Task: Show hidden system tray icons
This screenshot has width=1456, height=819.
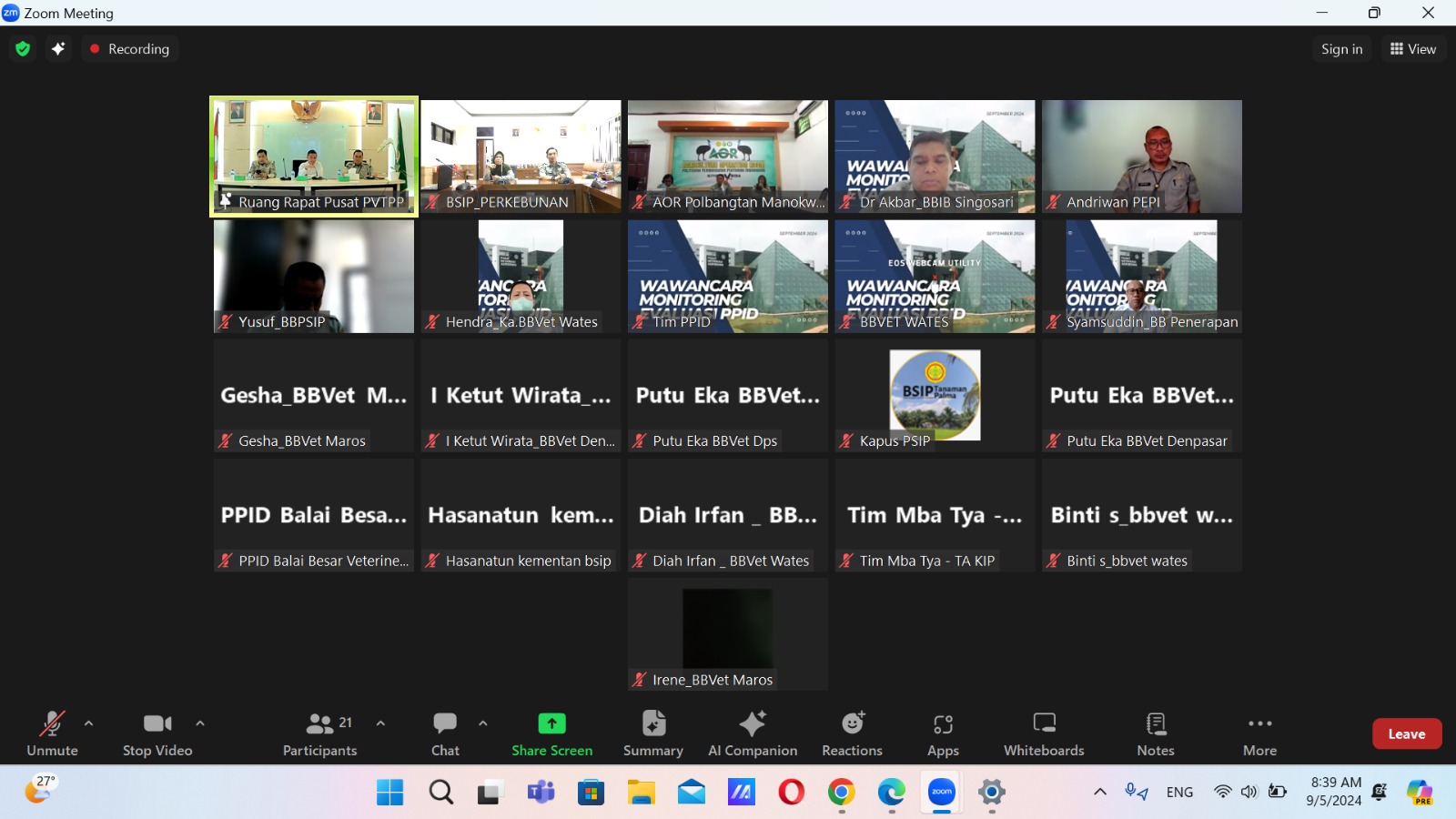Action: point(1100,792)
